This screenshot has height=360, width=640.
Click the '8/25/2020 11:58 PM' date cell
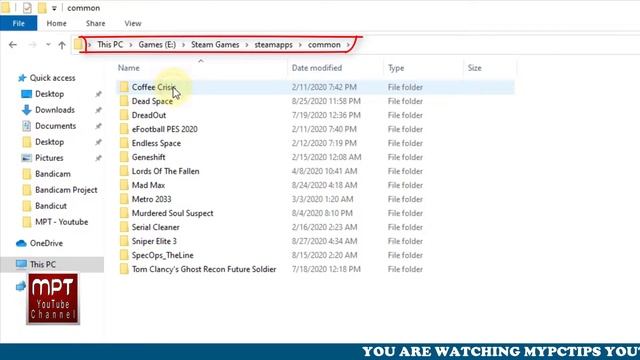[x=326, y=101]
